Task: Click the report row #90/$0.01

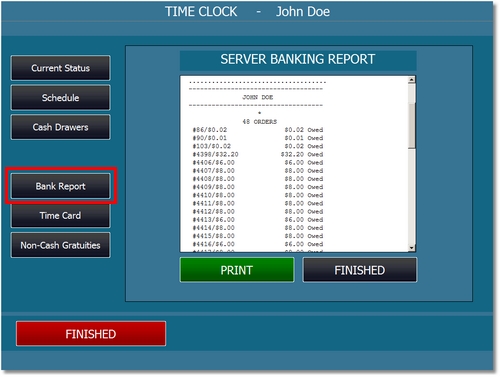Action: coord(258,138)
